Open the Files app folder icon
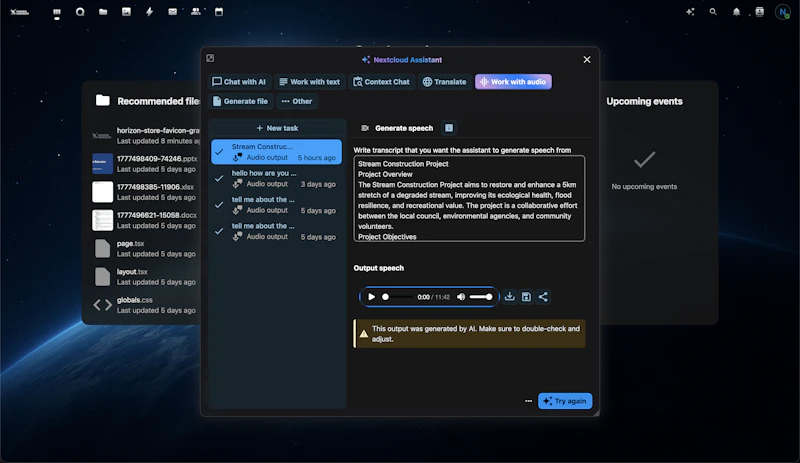This screenshot has width=800, height=463. click(103, 12)
